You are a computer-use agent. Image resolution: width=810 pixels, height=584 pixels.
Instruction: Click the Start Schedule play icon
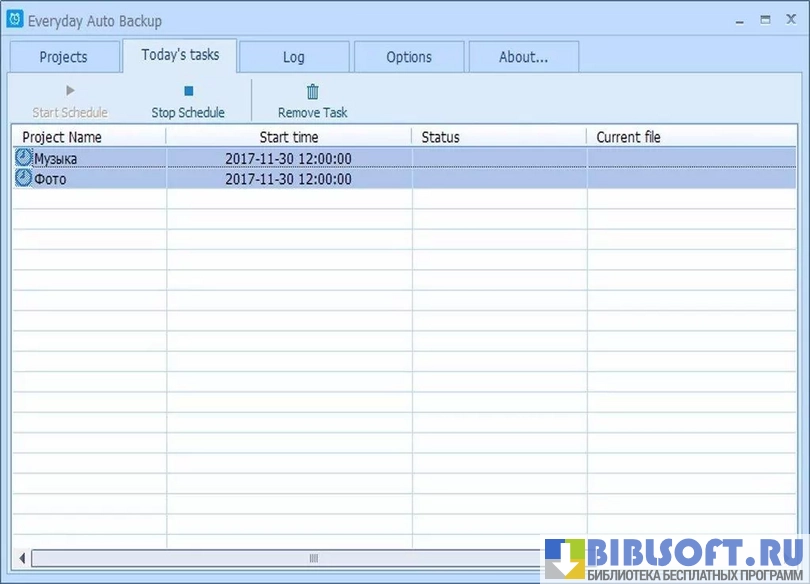70,91
